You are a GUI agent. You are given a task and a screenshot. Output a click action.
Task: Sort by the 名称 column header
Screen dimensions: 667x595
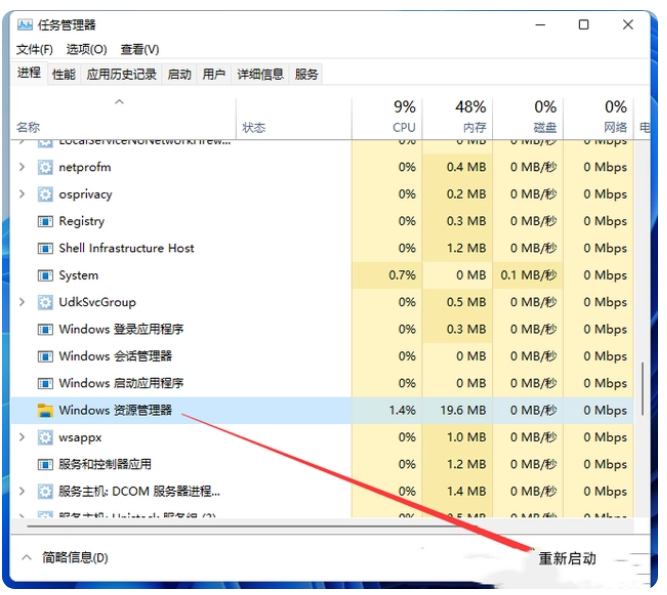click(x=123, y=119)
